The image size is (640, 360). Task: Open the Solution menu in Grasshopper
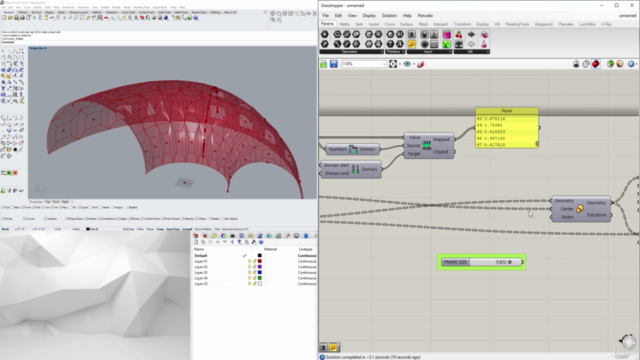click(x=389, y=16)
